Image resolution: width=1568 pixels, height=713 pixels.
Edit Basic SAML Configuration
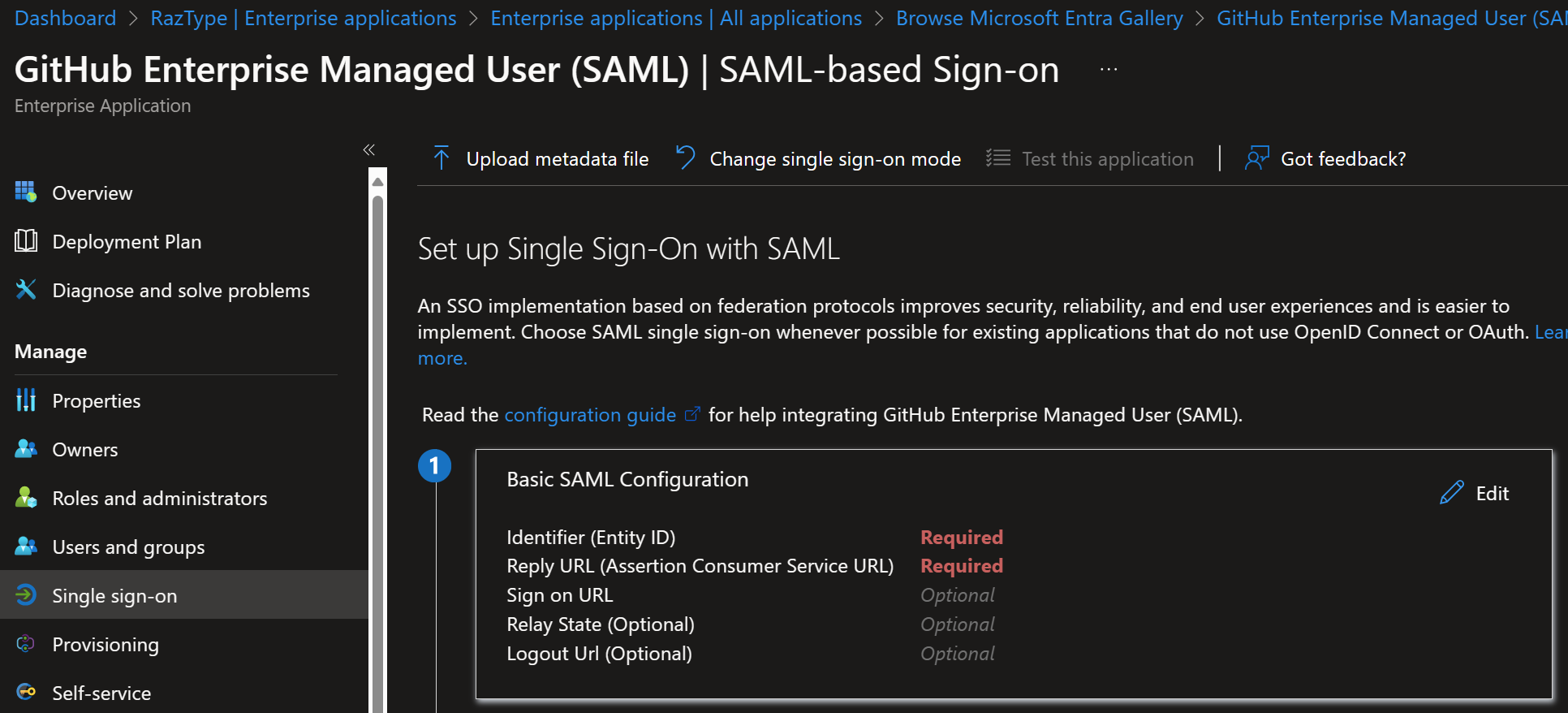coord(1475,494)
